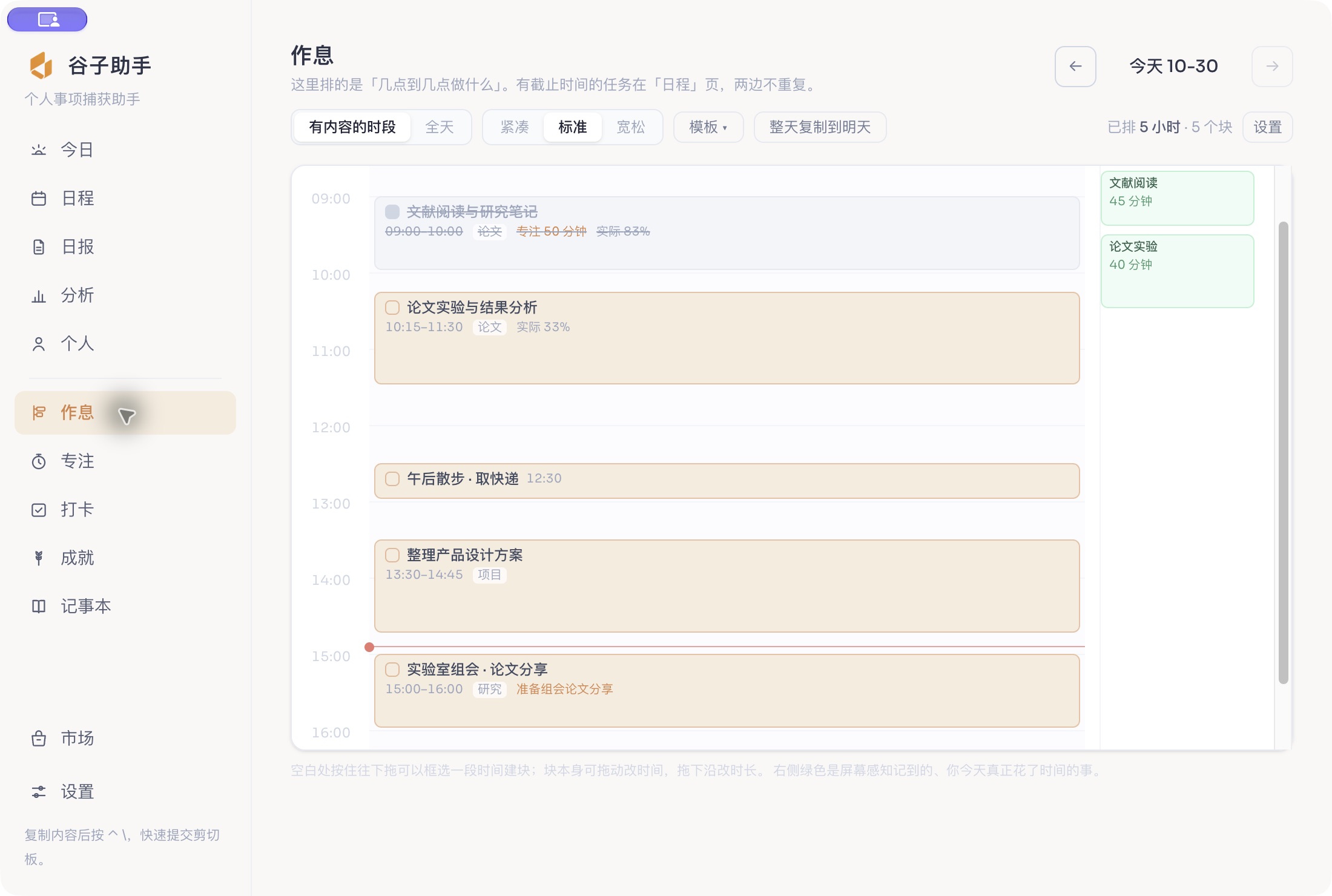Screen dimensions: 1332x896
Task: Click the 谷子助手 app logo
Action: [41, 65]
